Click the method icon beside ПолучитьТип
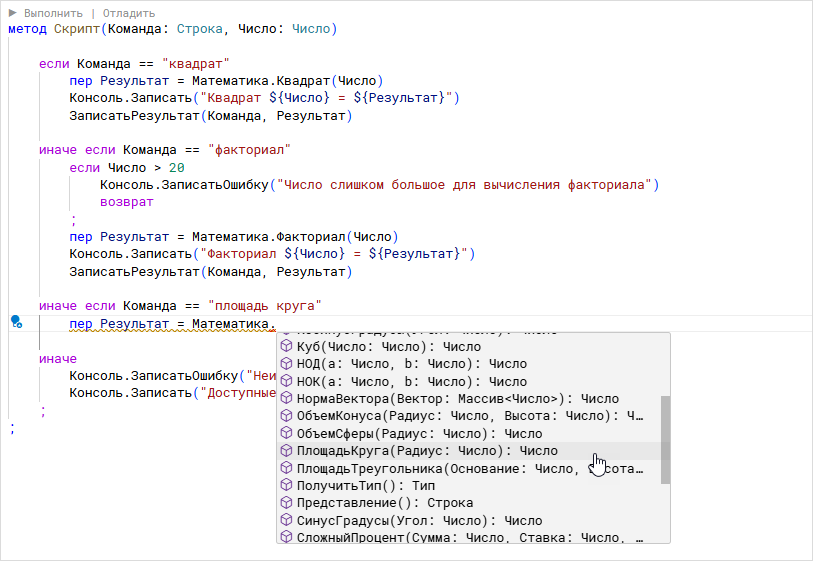 pos(286,485)
